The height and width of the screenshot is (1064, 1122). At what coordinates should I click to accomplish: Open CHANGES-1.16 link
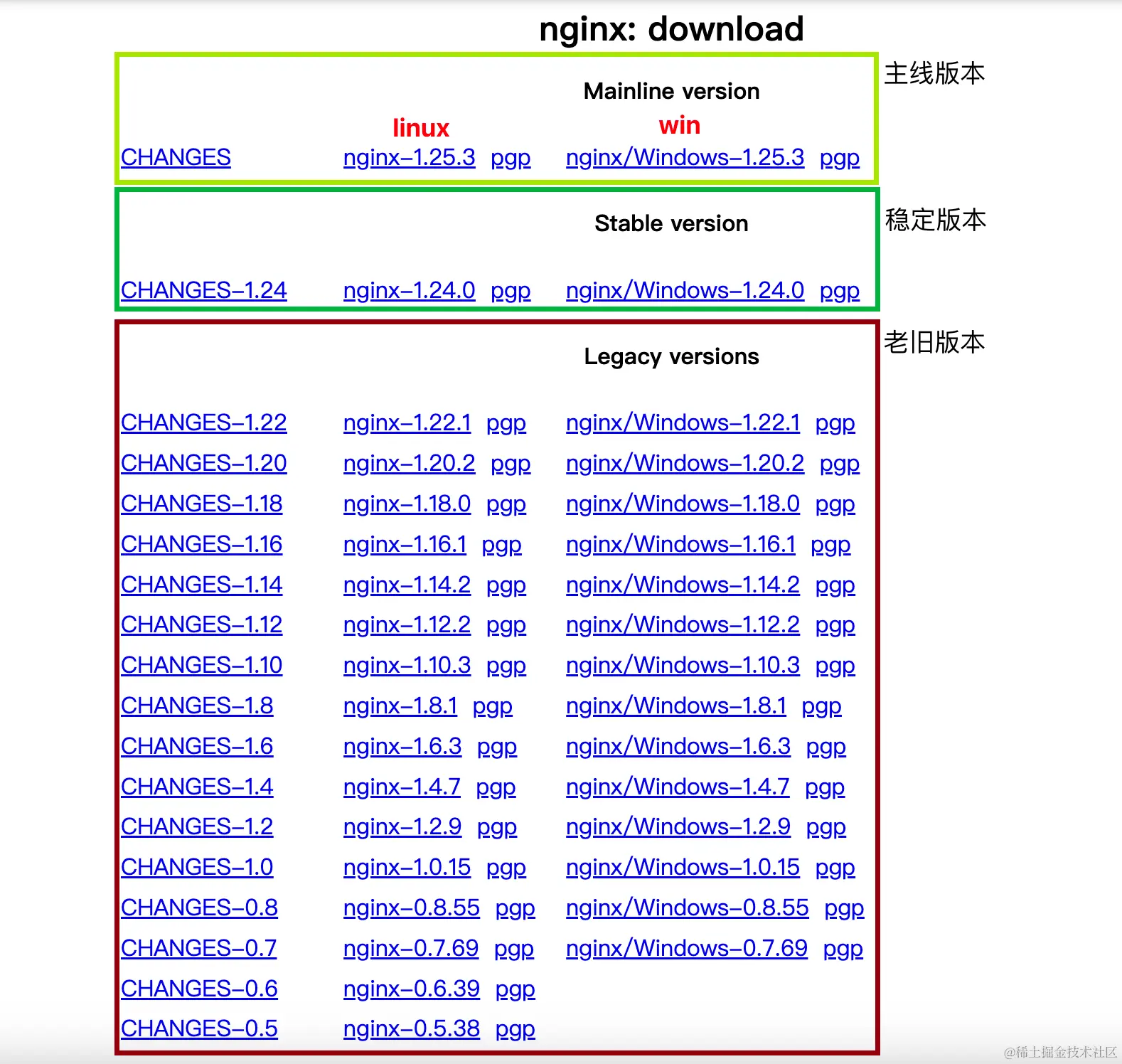(202, 544)
